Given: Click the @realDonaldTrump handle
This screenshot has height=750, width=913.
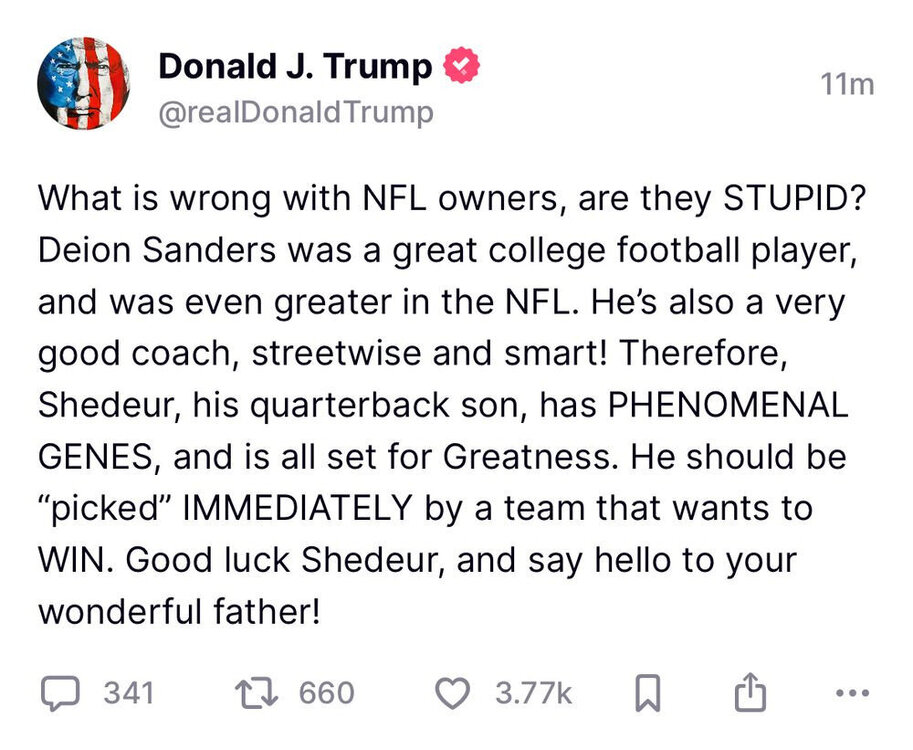Looking at the screenshot, I should point(296,112).
